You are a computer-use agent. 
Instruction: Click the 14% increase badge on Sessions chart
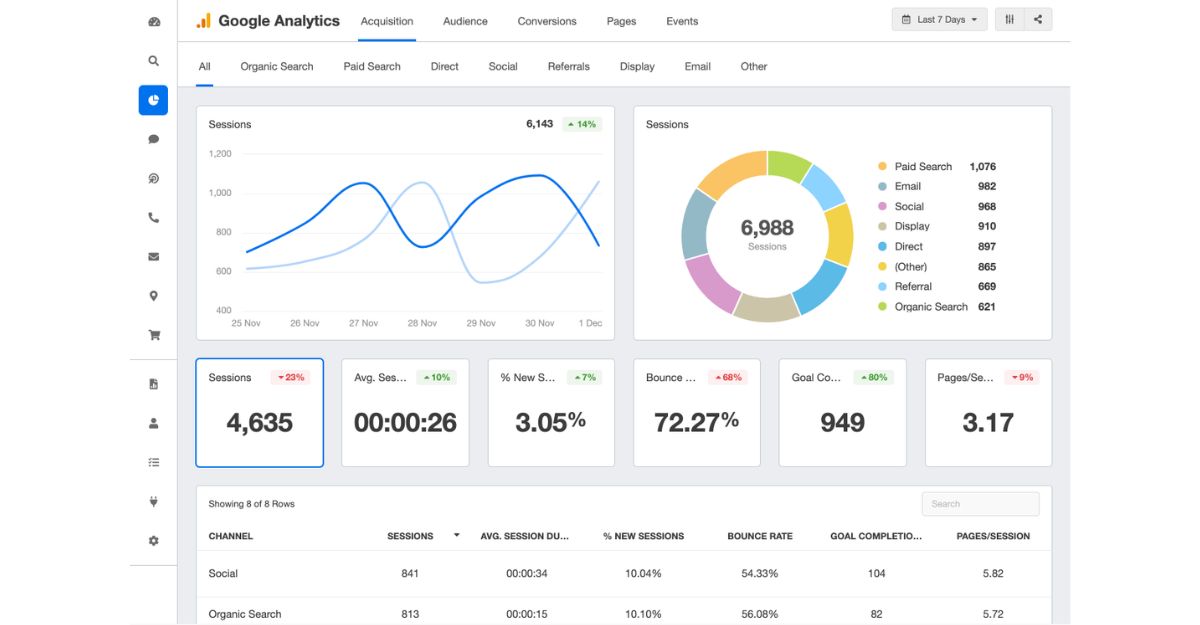[581, 124]
